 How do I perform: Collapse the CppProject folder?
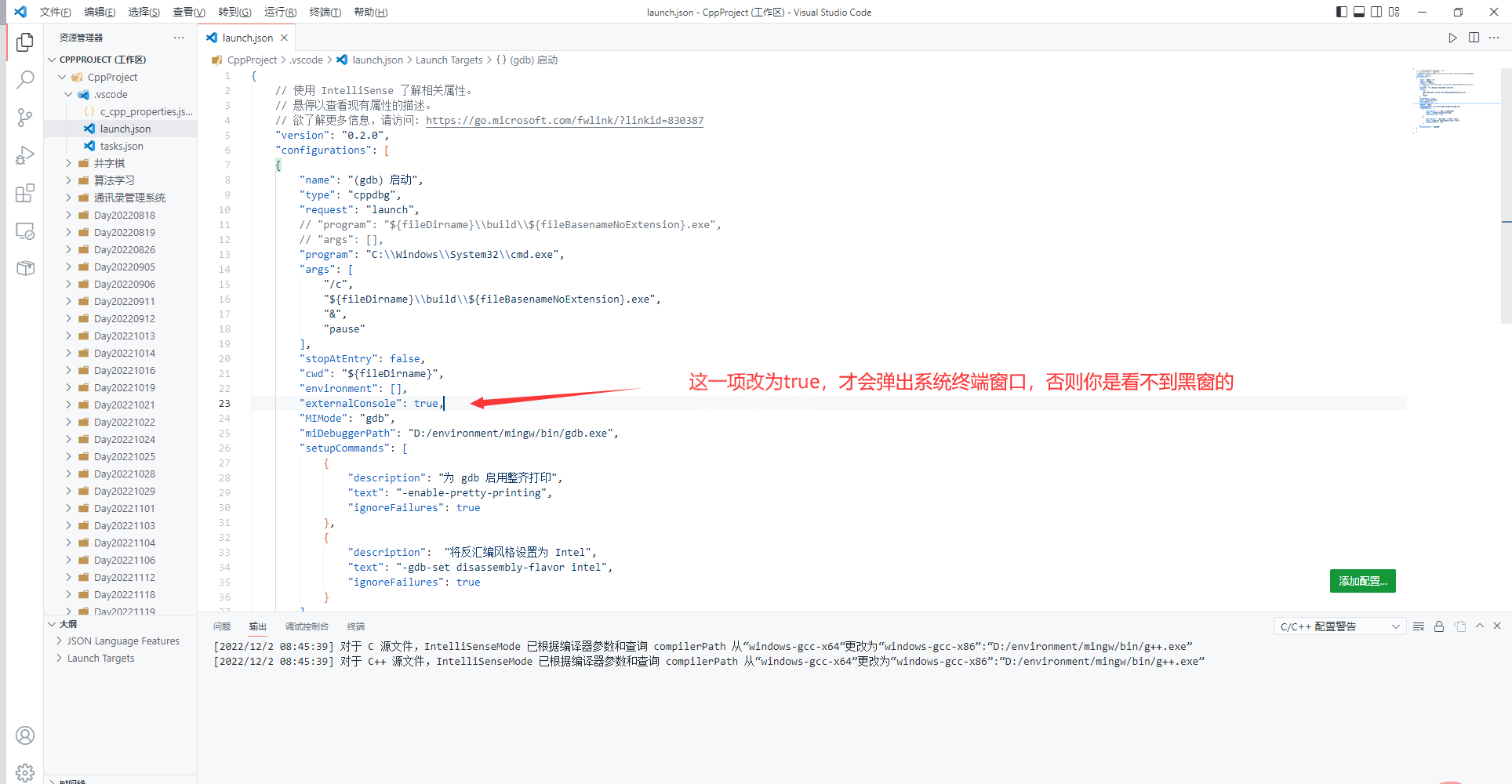pyautogui.click(x=121, y=77)
